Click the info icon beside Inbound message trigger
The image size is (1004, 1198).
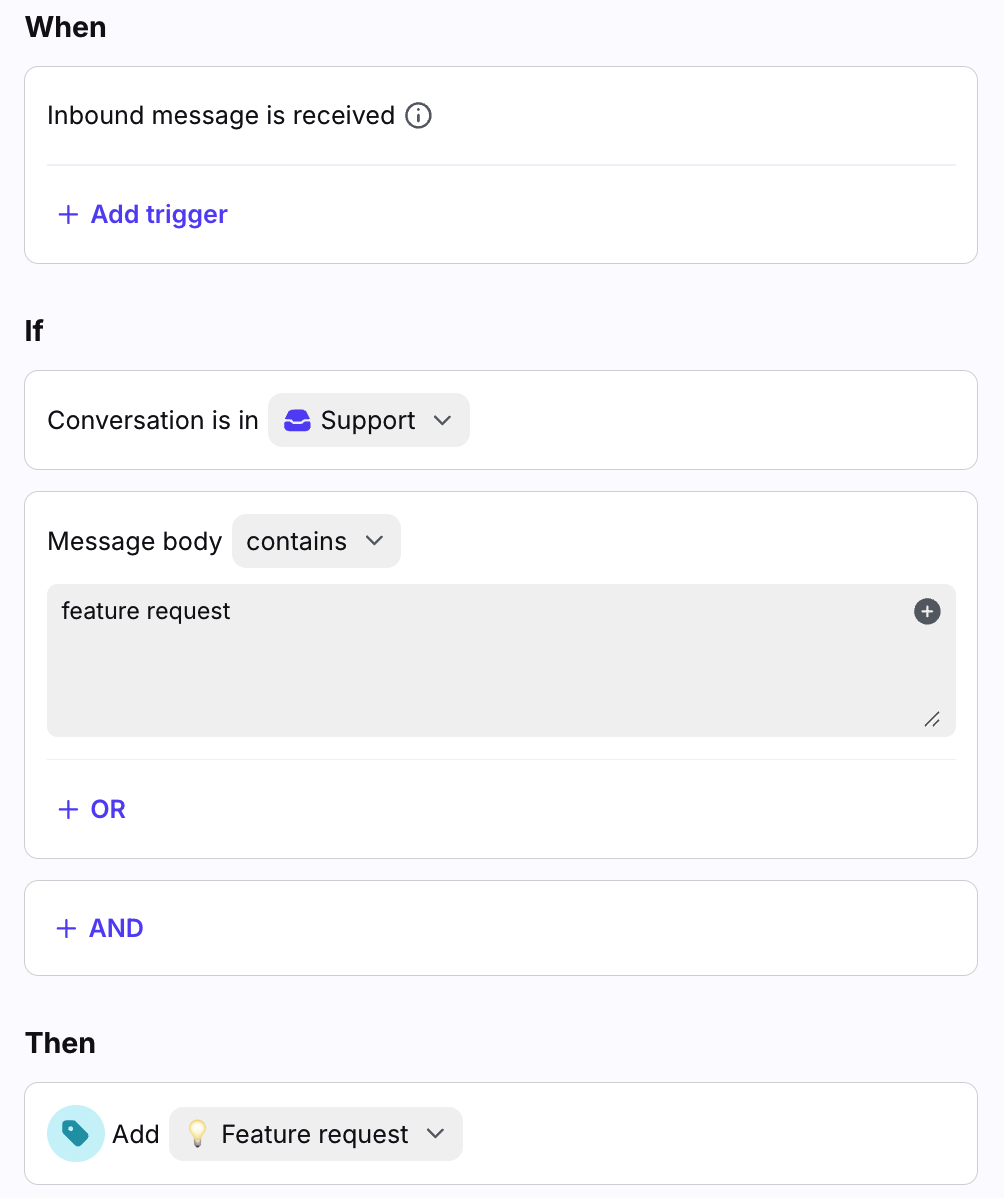(x=418, y=116)
